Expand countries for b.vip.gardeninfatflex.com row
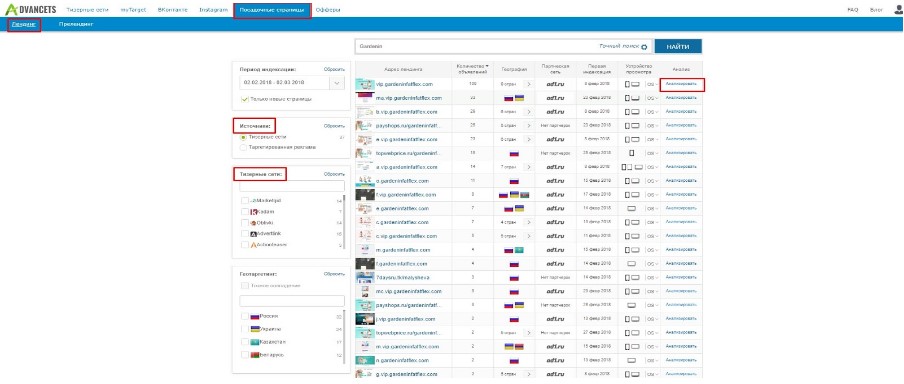 pos(528,112)
